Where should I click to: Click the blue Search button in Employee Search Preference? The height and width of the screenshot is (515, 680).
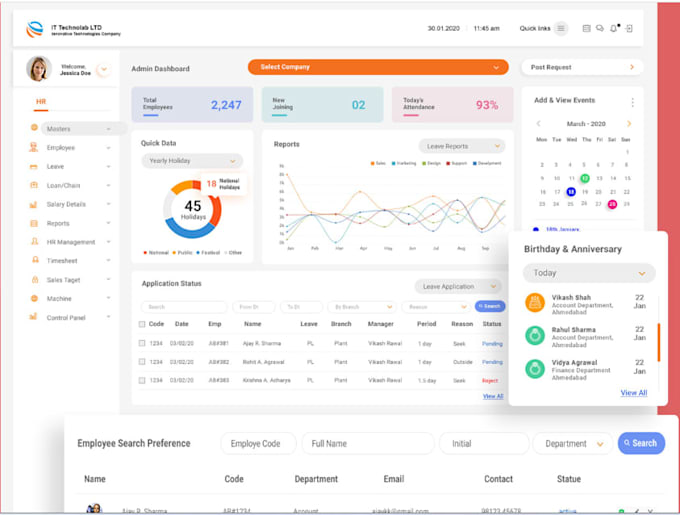(x=641, y=443)
